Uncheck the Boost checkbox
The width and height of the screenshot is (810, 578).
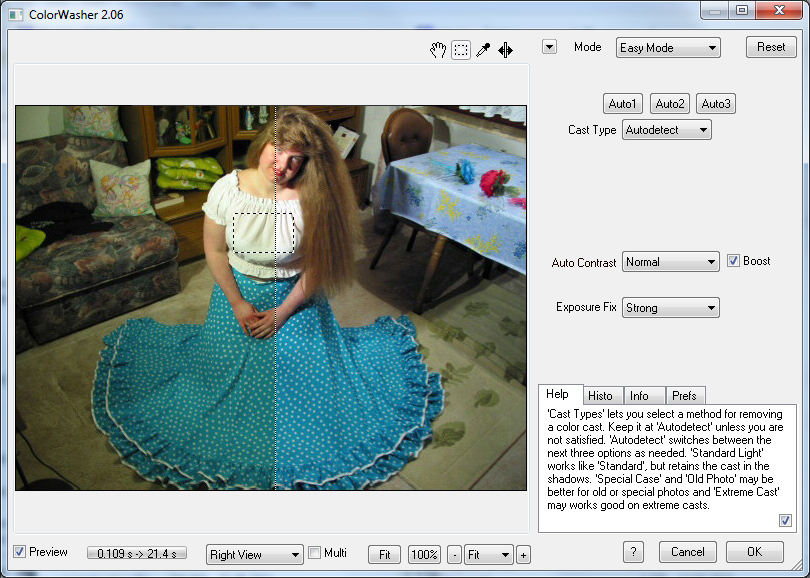tap(733, 261)
